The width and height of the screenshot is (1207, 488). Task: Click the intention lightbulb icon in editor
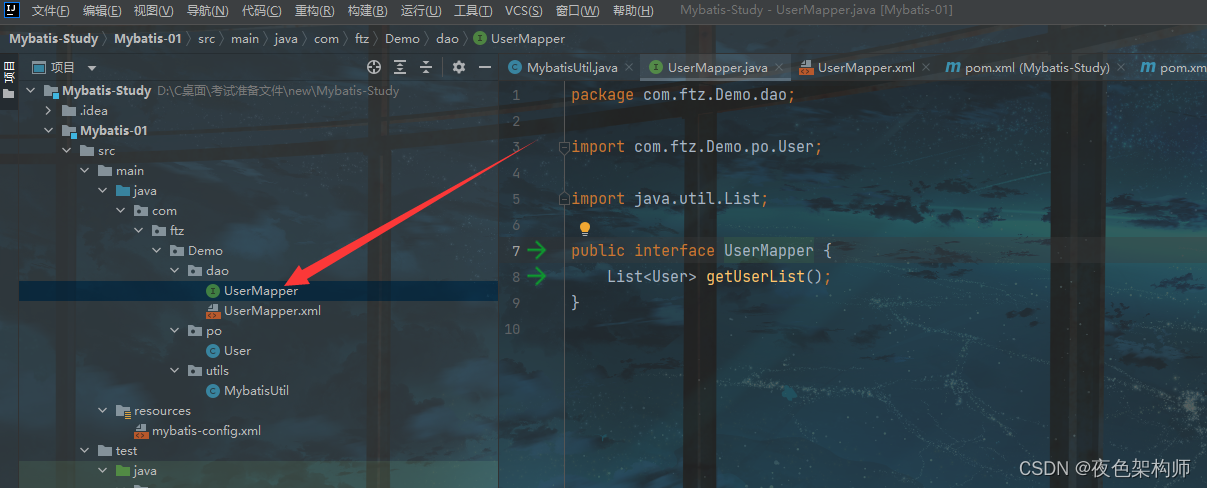585,229
